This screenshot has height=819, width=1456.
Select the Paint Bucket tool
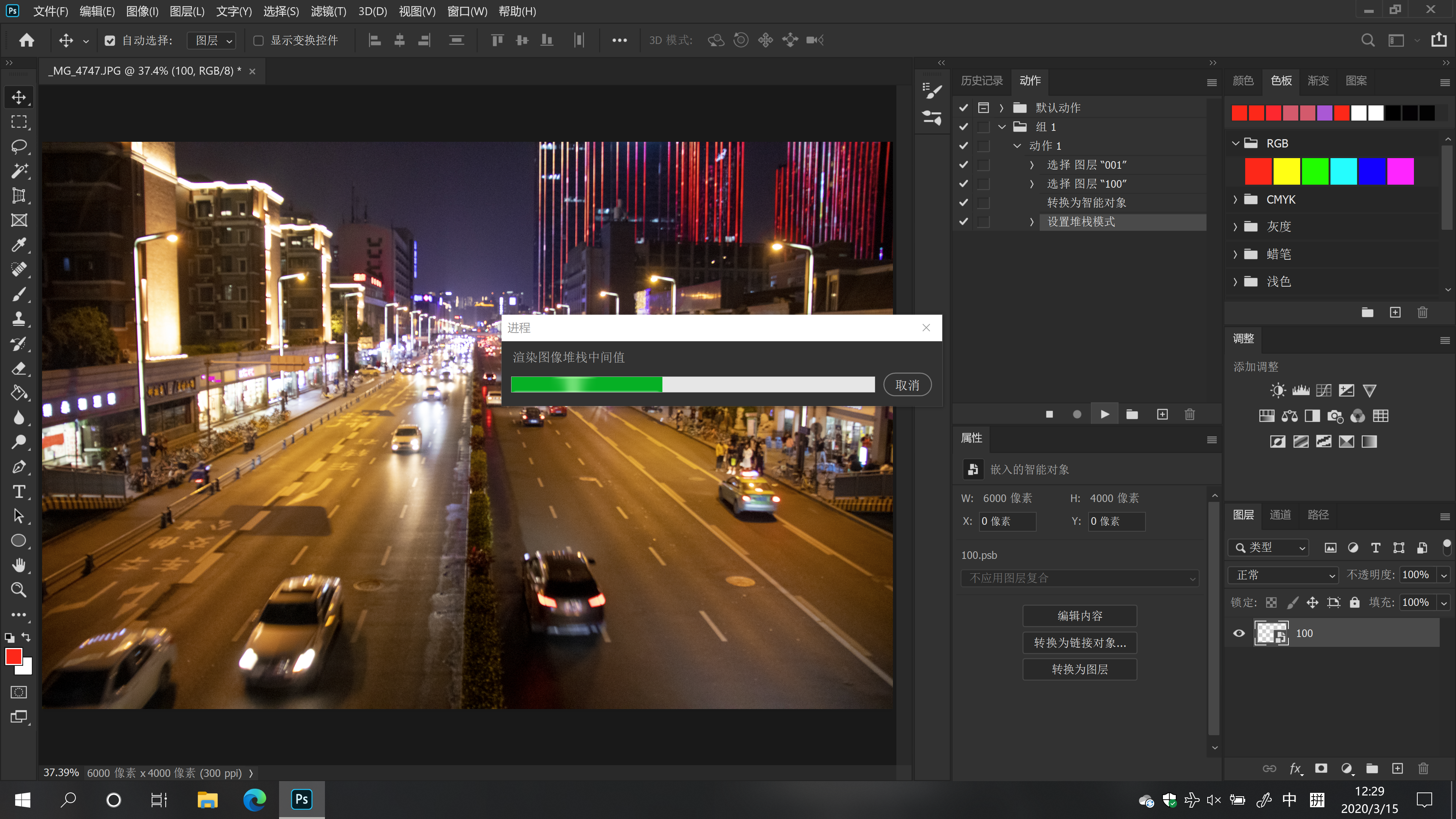(x=19, y=393)
